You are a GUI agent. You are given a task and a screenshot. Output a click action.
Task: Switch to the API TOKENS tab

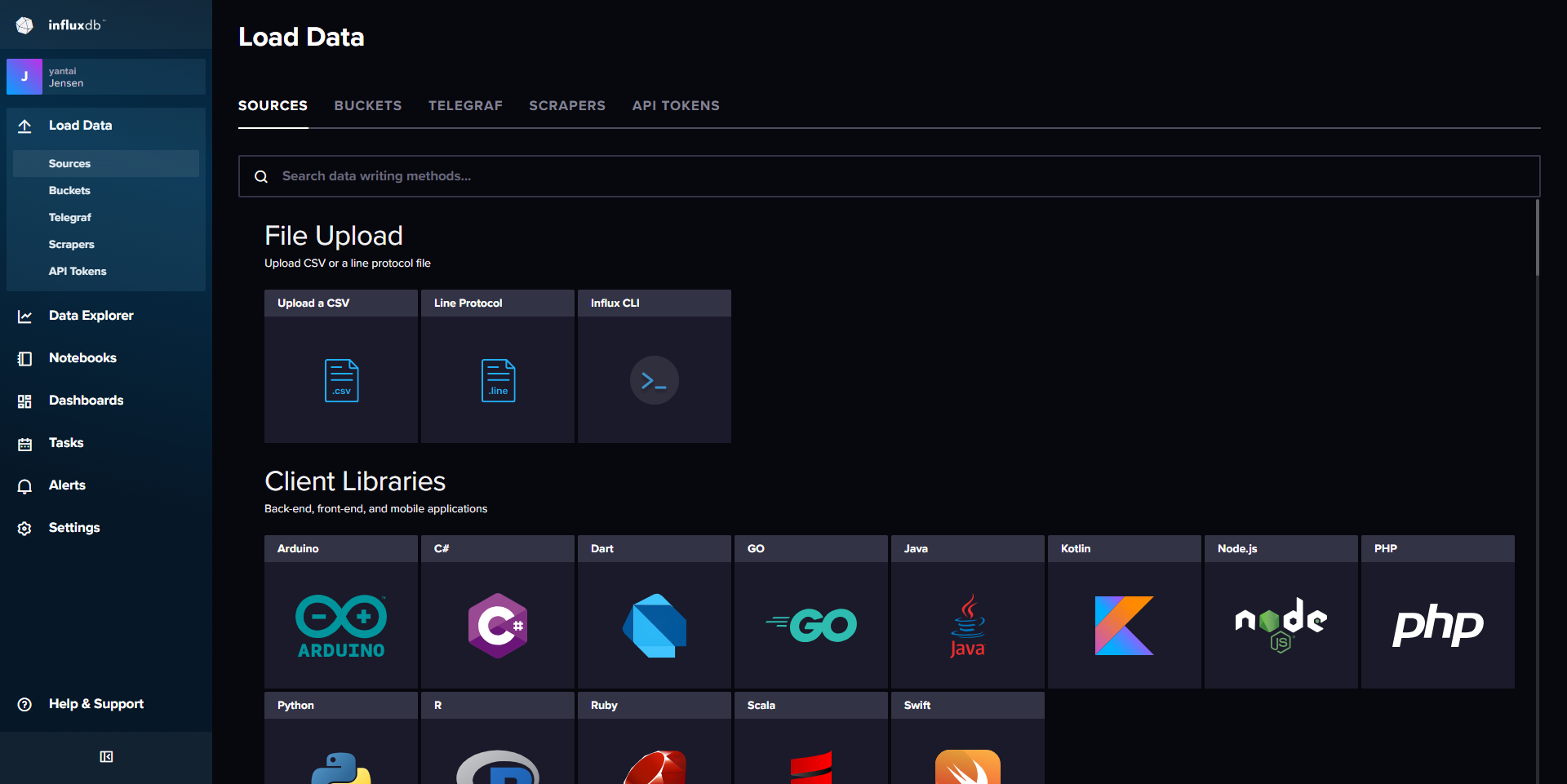pyautogui.click(x=676, y=106)
